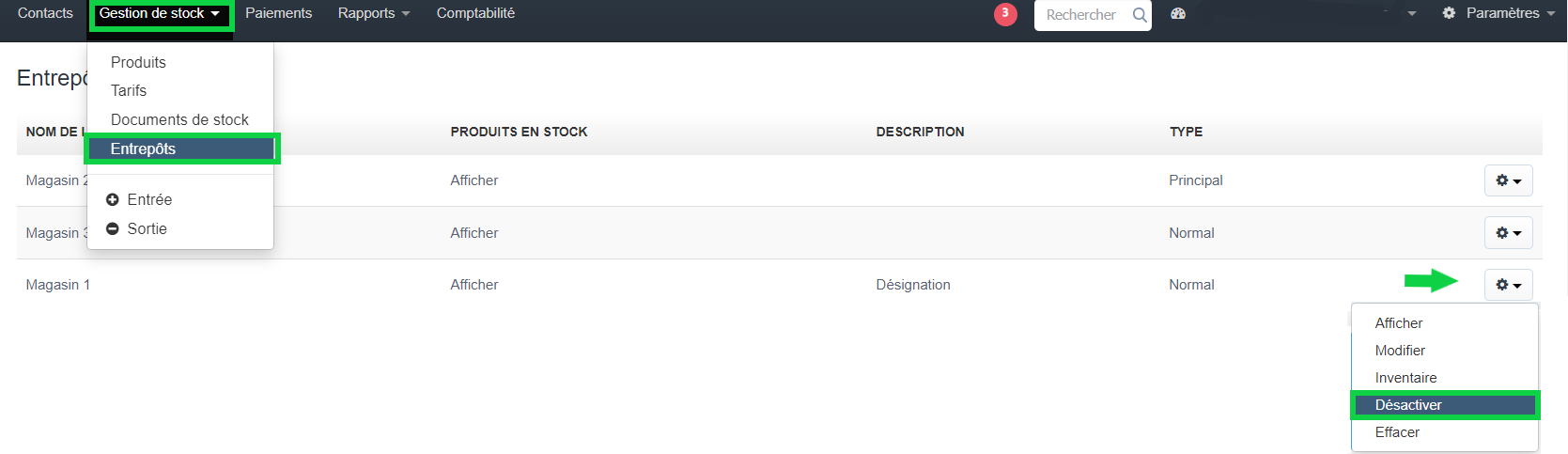Go to Comptabilité in the top bar
1568x454 pixels.
pos(475,13)
